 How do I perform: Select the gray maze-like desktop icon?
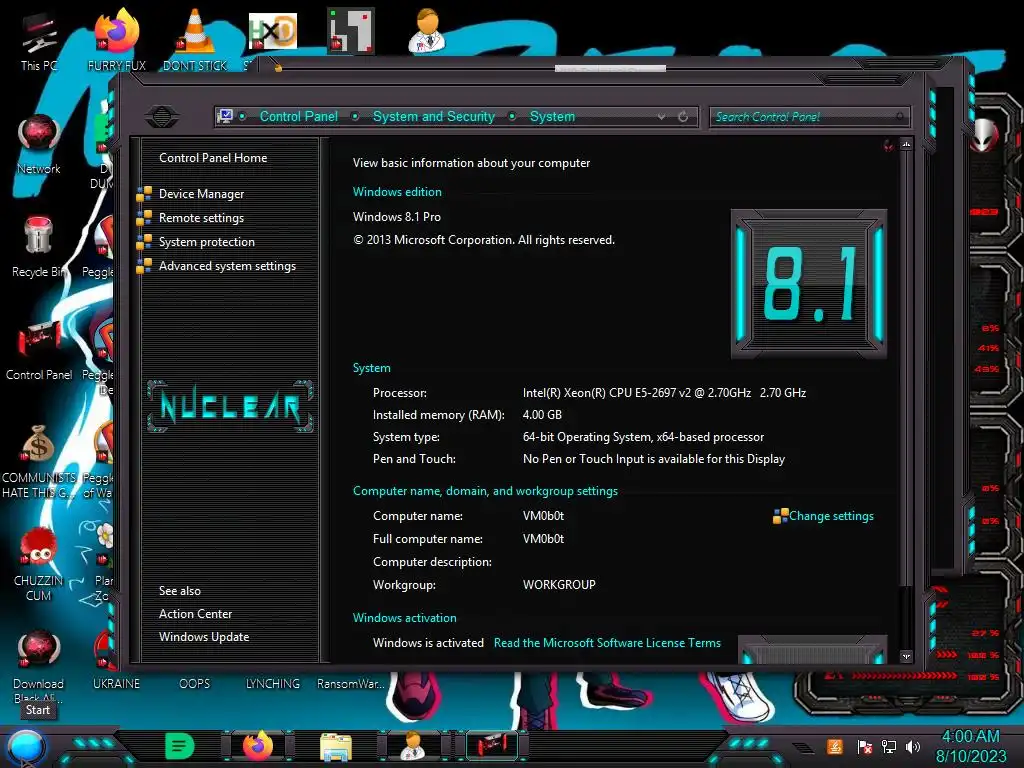coord(351,31)
